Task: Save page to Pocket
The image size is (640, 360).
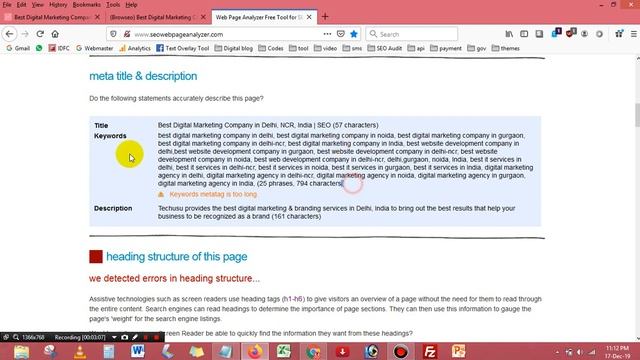Action: (341, 34)
